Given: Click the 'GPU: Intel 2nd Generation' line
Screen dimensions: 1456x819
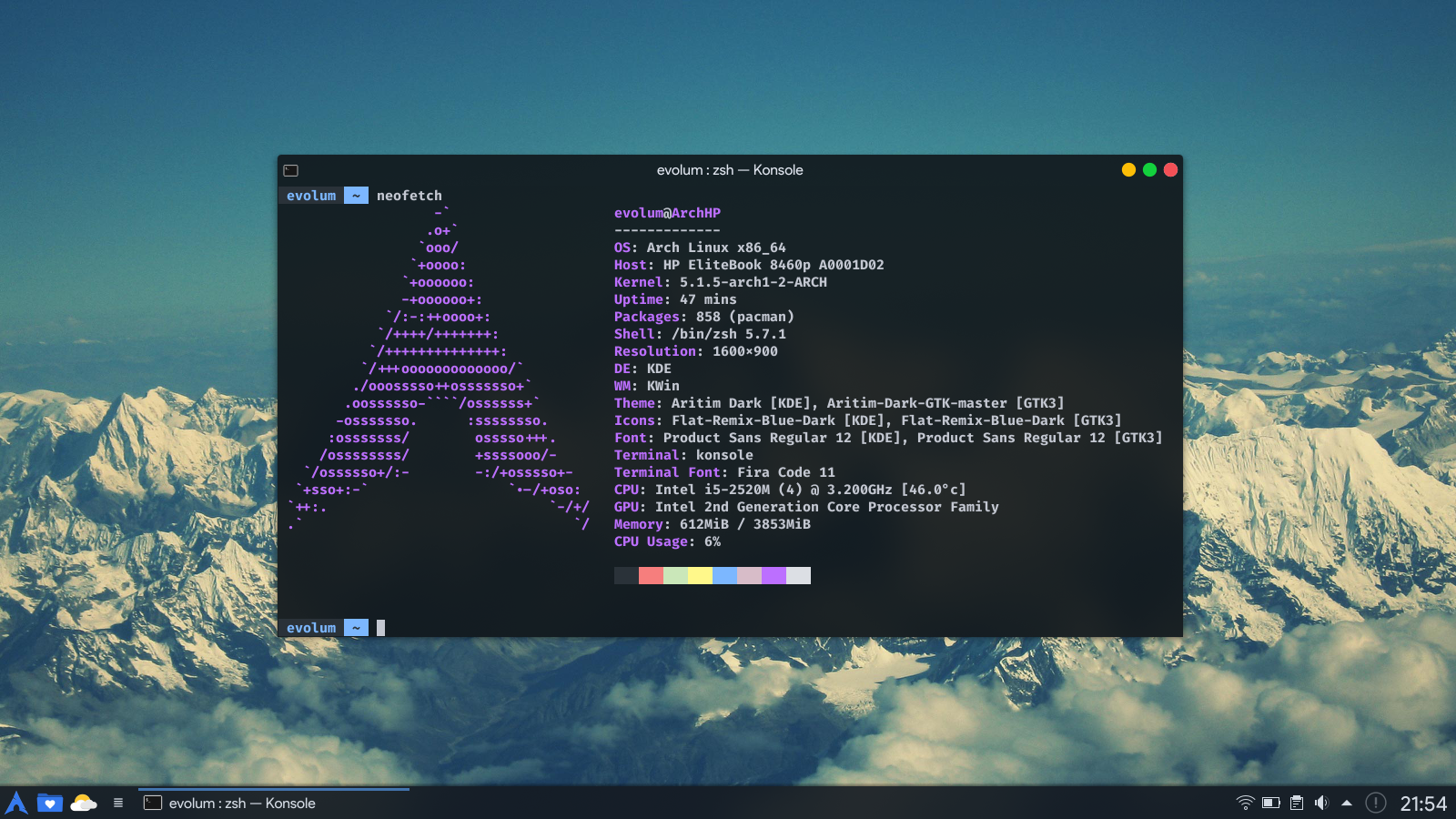Looking at the screenshot, I should coord(806,507).
